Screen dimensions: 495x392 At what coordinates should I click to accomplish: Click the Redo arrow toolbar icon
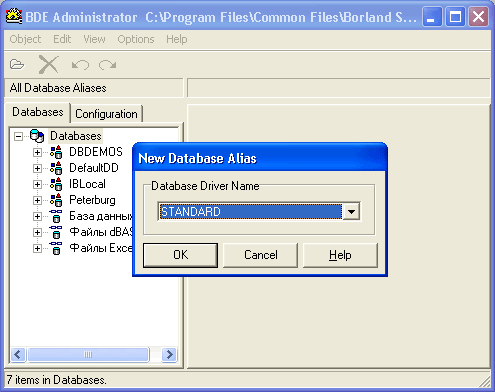tap(107, 65)
